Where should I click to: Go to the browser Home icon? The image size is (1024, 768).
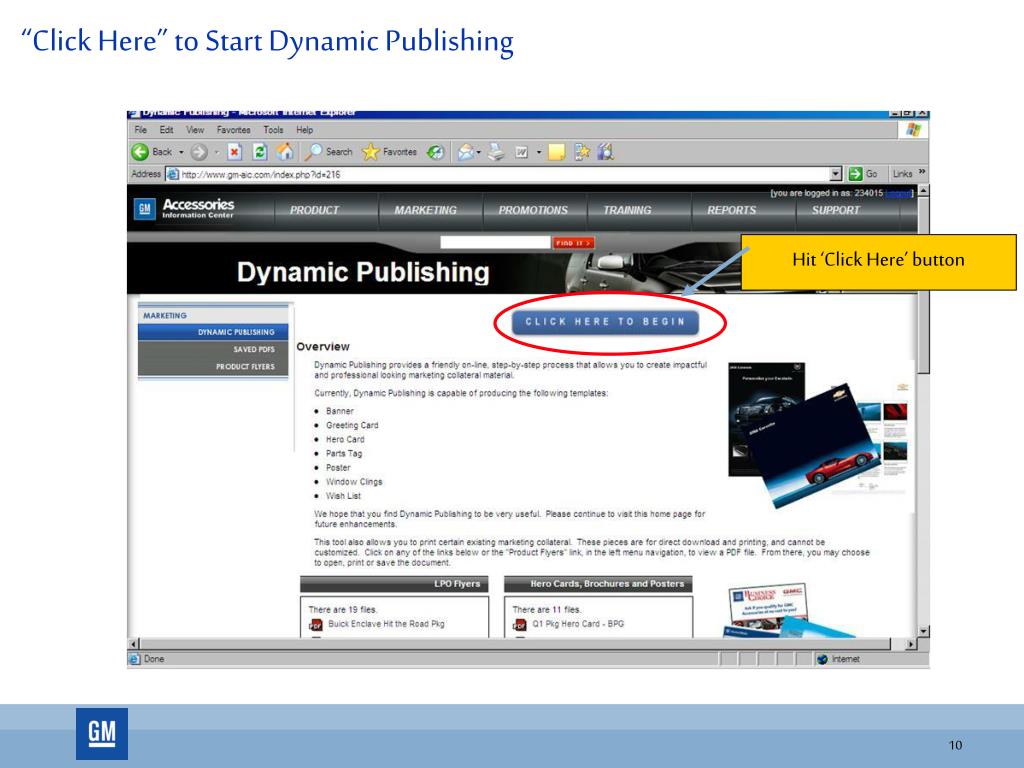[285, 152]
